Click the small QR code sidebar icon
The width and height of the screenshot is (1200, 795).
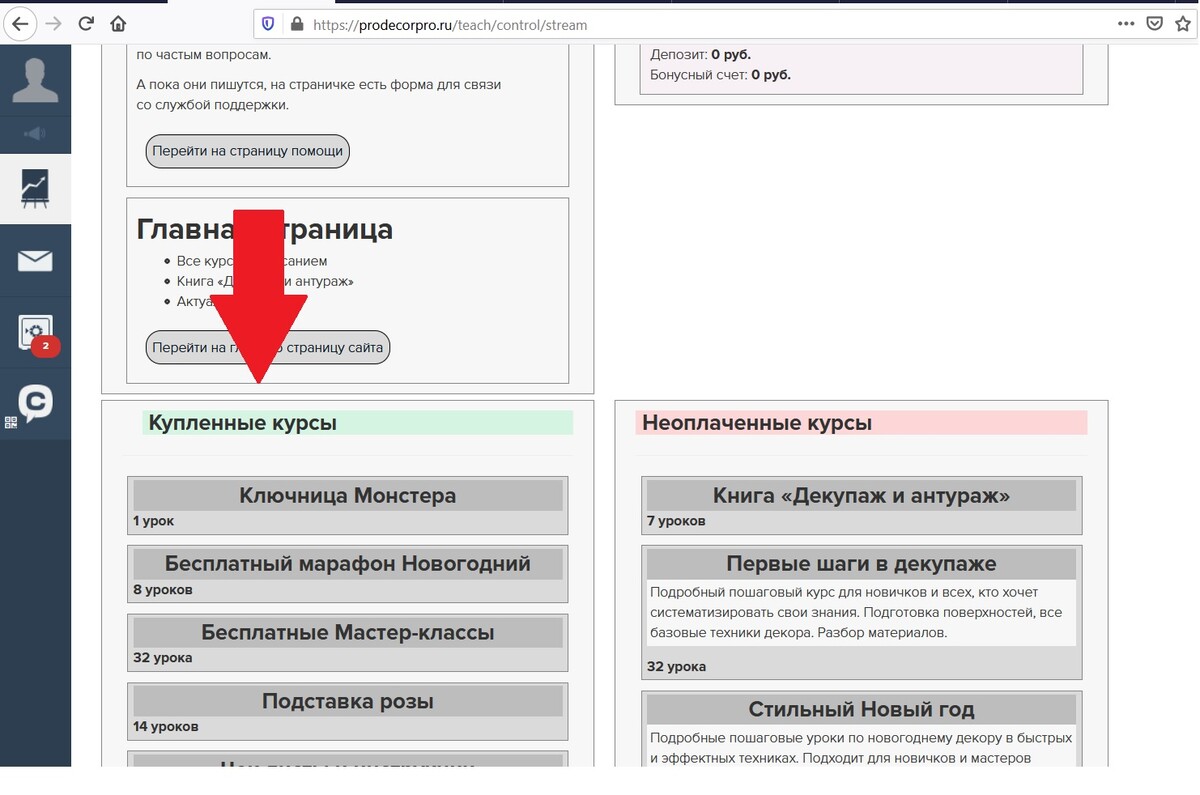point(11,423)
